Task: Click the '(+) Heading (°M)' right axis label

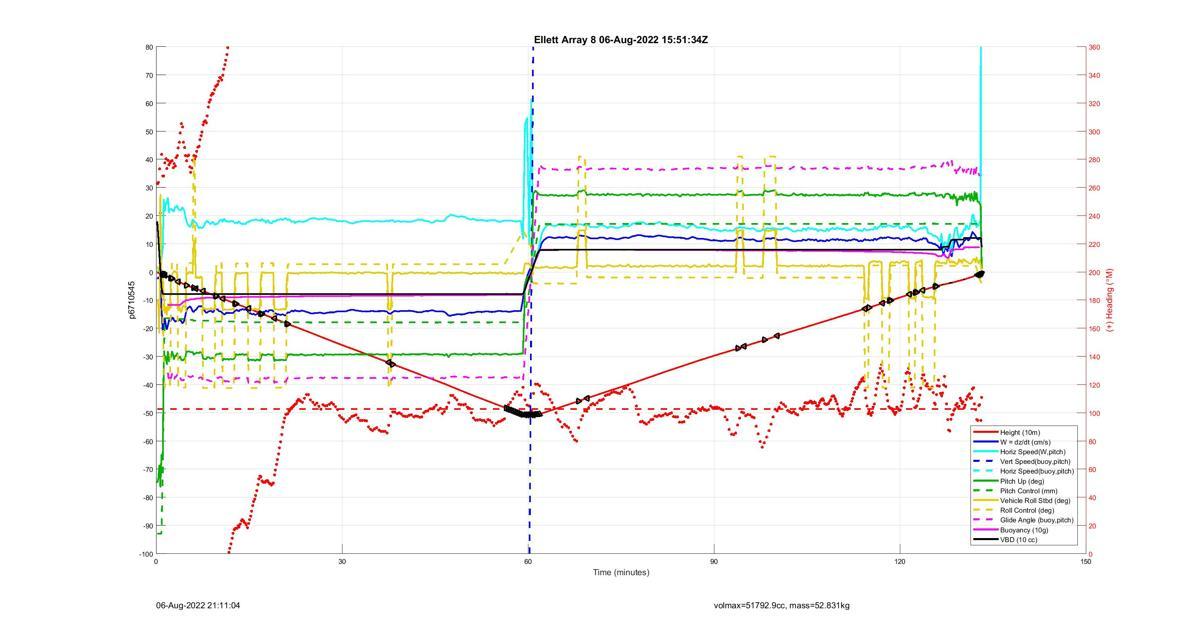Action: click(x=1110, y=300)
